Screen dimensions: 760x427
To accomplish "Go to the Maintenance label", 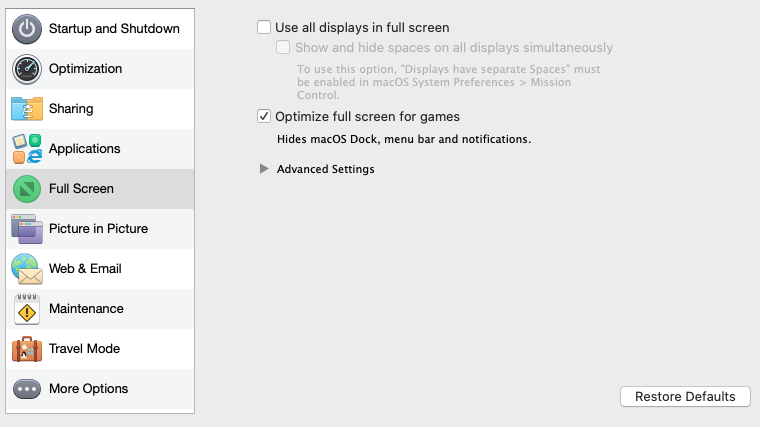I will 86,309.
